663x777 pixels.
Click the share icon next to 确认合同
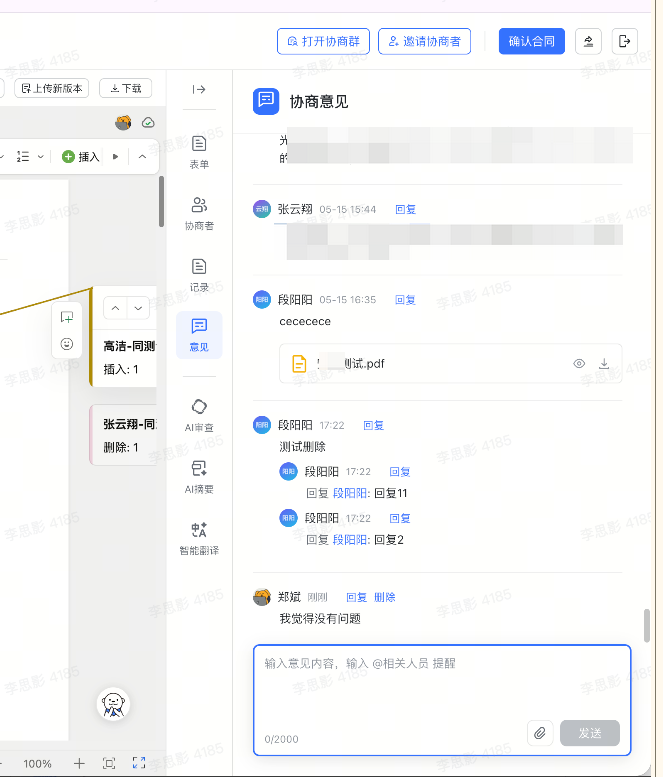(588, 41)
